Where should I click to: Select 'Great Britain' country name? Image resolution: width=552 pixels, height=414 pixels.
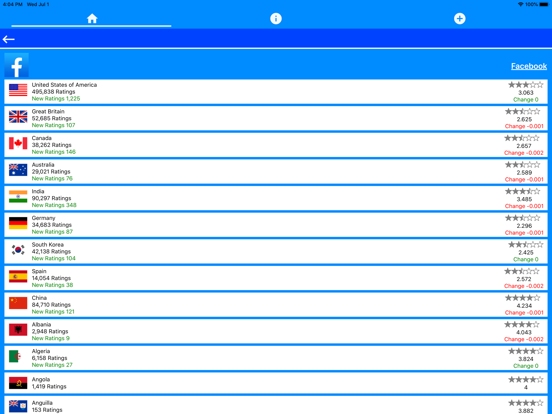[48, 111]
